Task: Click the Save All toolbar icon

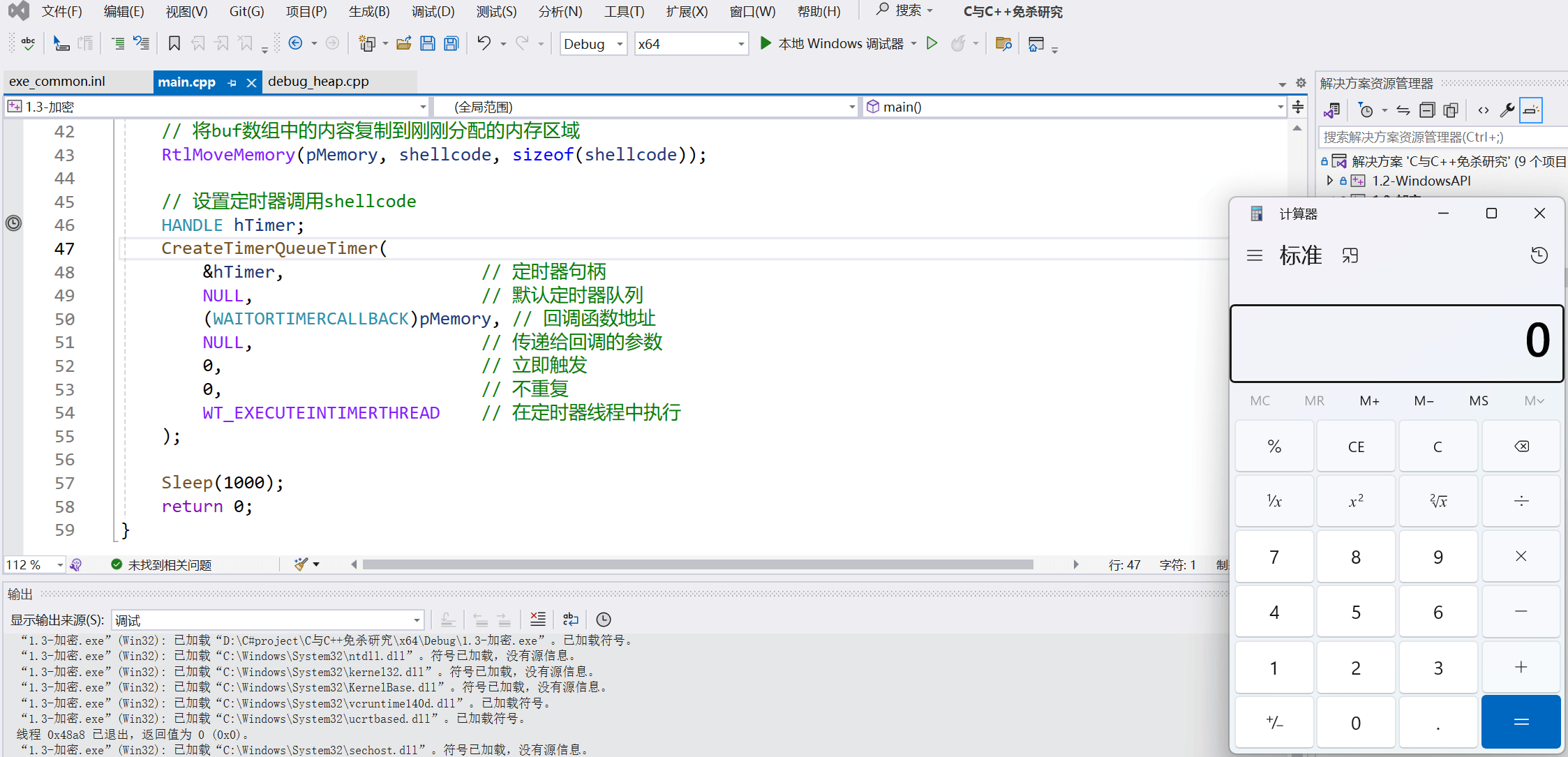Action: 451,44
